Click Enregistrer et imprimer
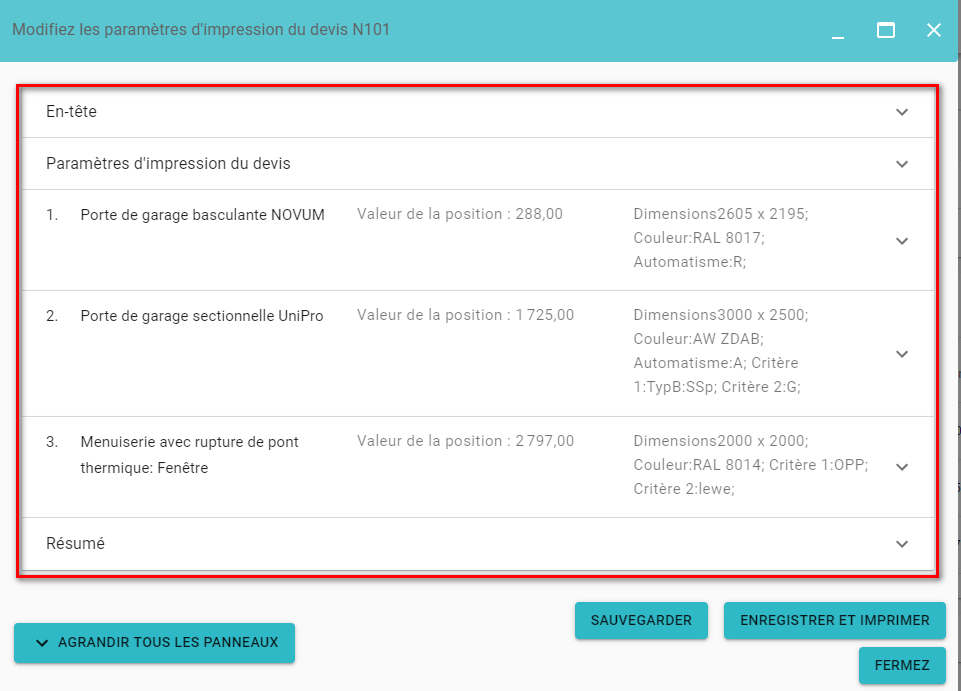961x691 pixels. tap(834, 620)
